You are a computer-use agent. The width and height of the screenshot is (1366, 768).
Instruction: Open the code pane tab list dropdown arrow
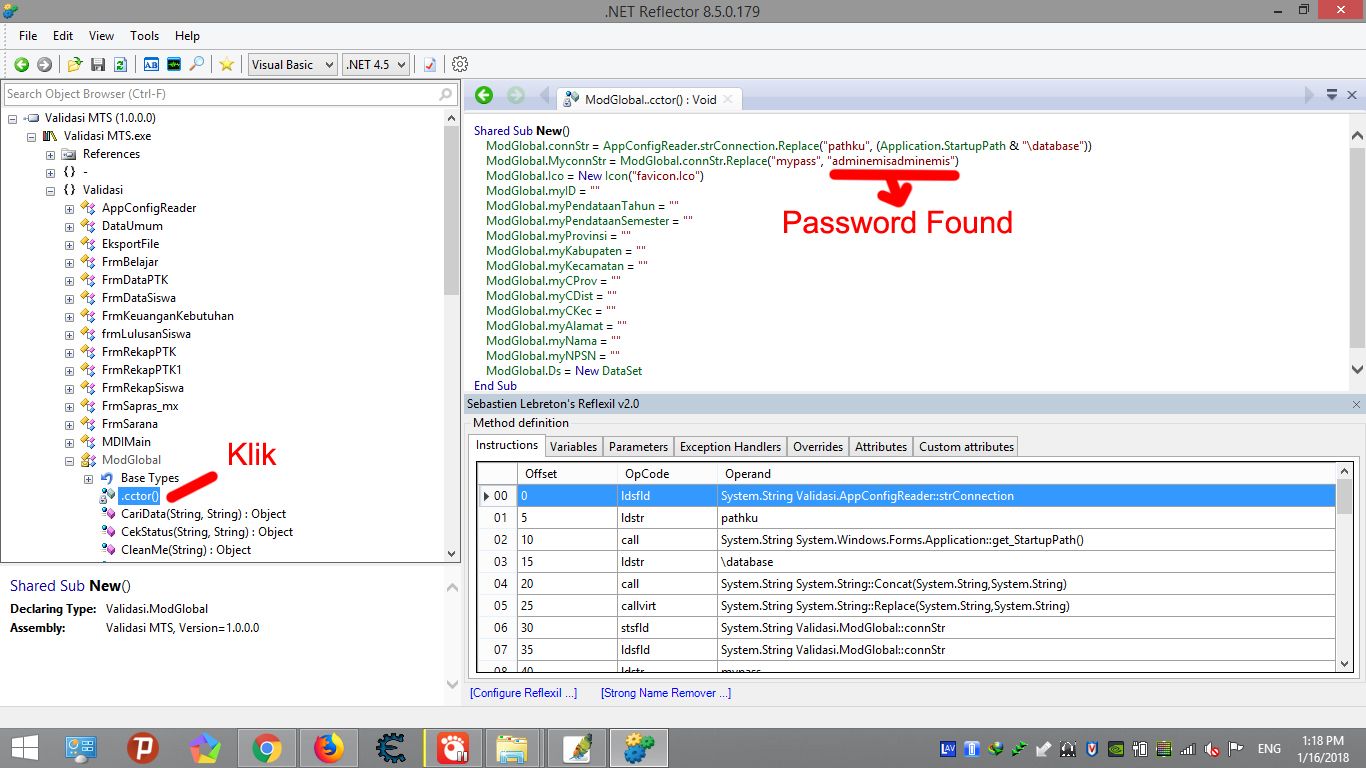click(x=1332, y=95)
